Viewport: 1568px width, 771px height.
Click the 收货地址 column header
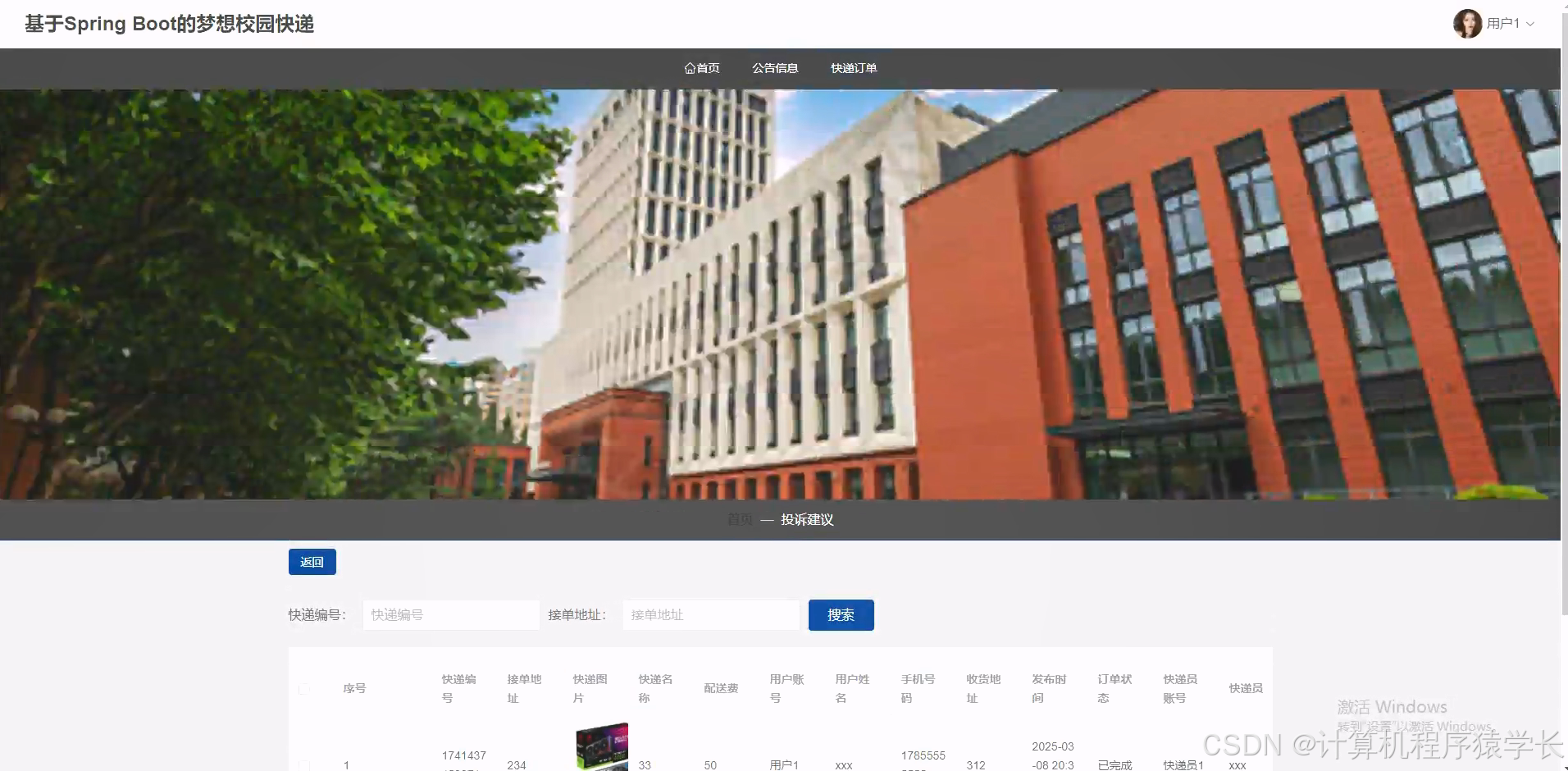coord(983,688)
